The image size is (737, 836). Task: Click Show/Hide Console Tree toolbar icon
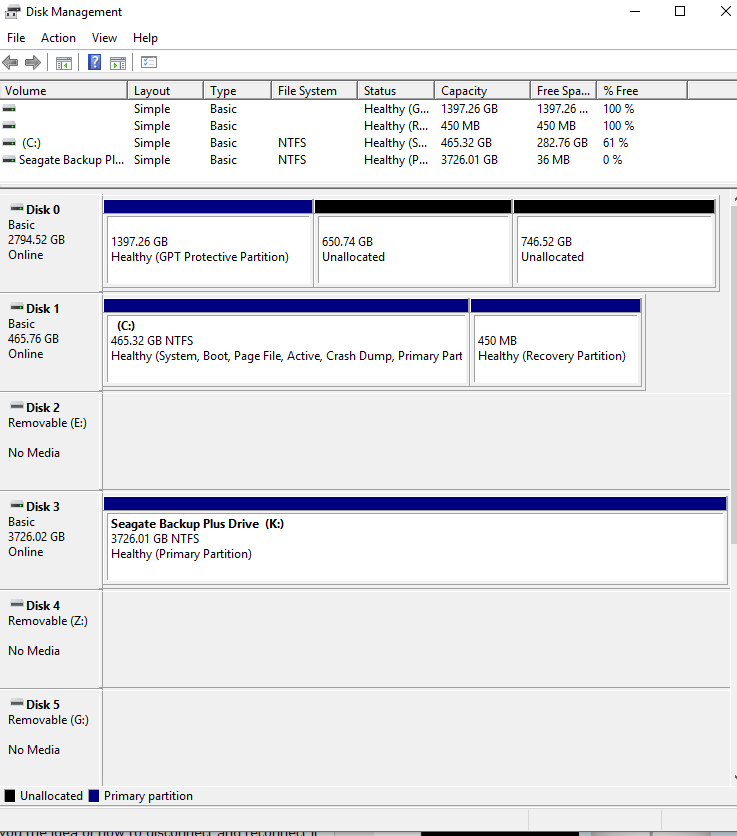pos(64,63)
